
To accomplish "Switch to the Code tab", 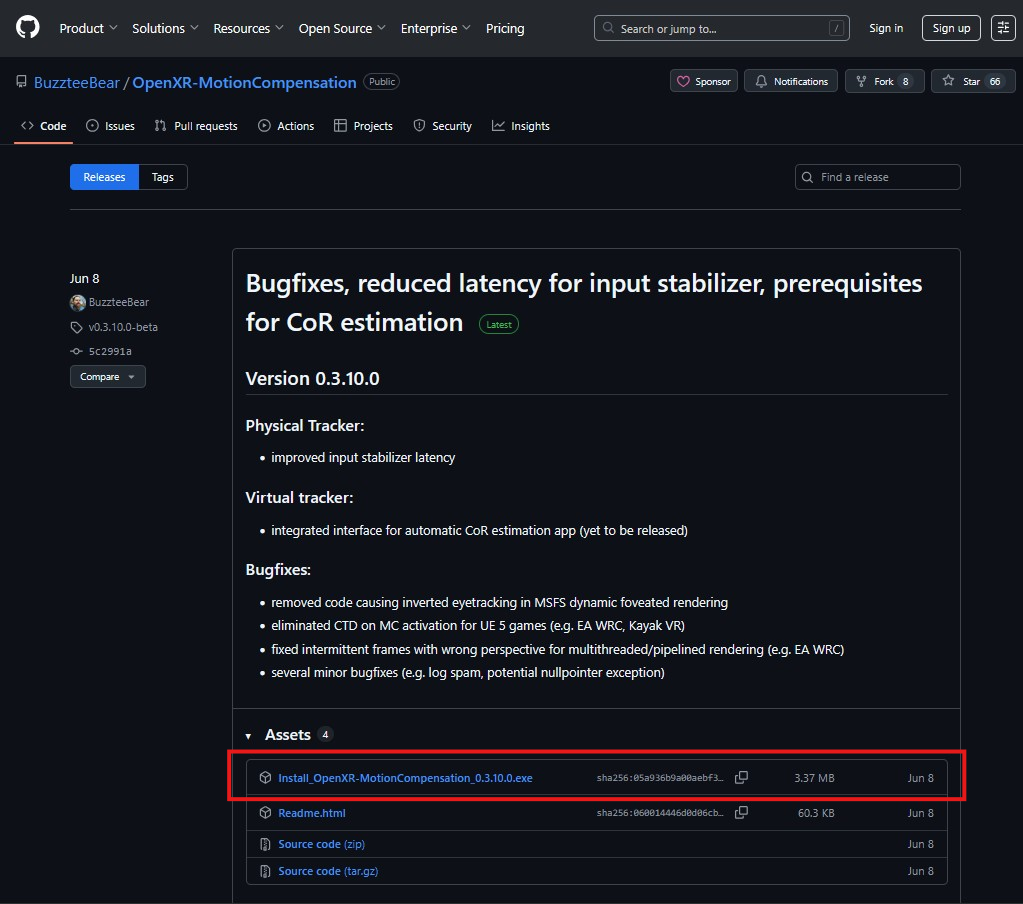I will pos(44,127).
